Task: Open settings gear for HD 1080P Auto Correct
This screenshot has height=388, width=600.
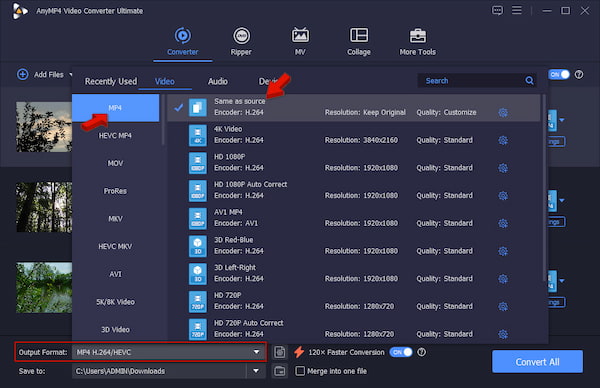Action: [x=503, y=196]
